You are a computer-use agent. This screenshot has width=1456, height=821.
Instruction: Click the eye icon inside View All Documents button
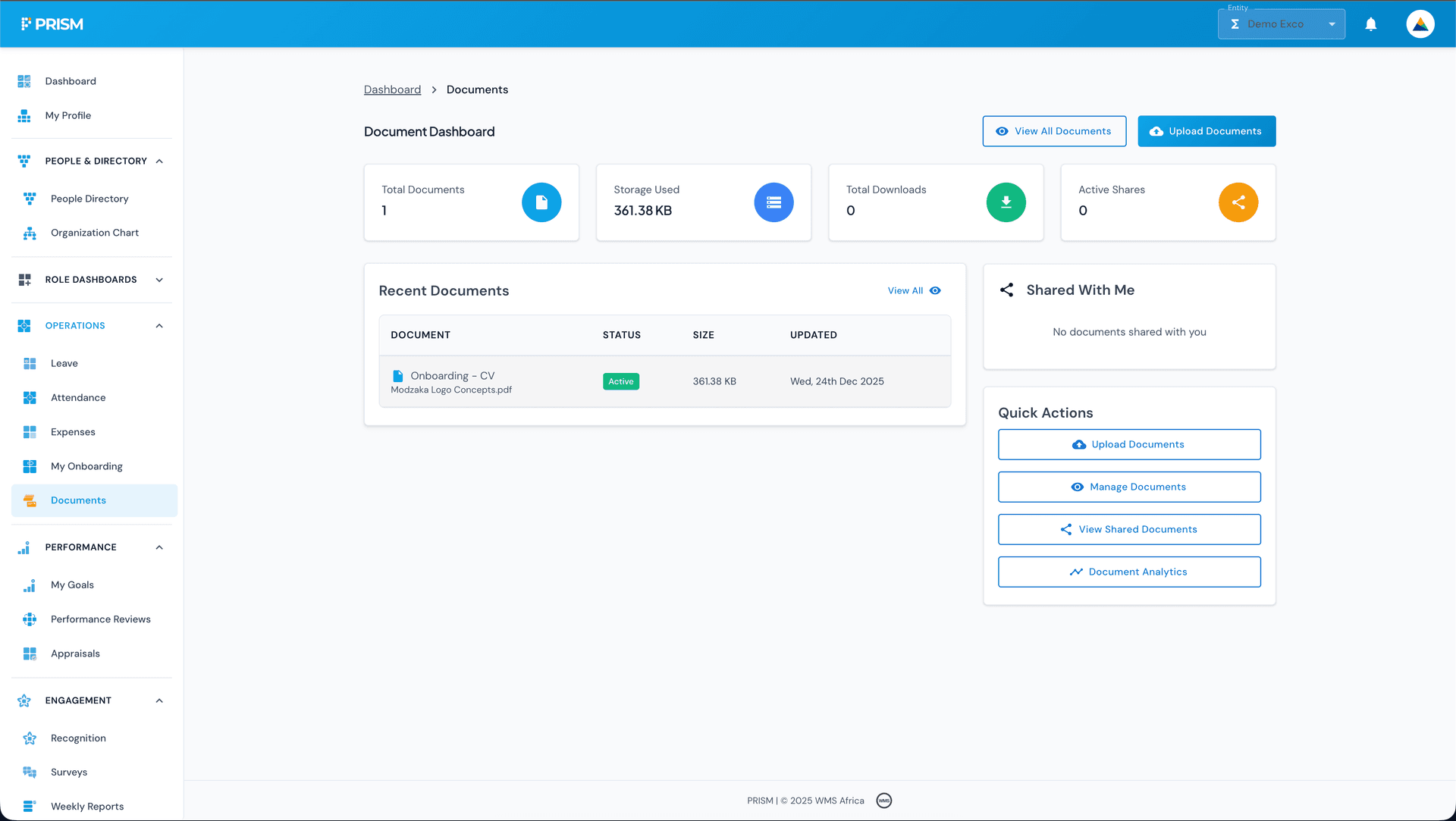[1002, 131]
